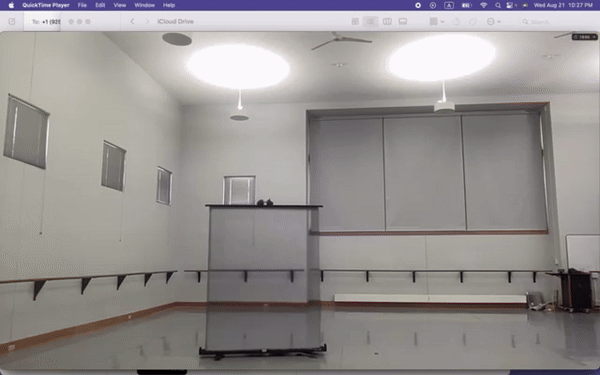Image resolution: width=600 pixels, height=375 pixels.
Task: Open the Window menu
Action: tap(145, 5)
